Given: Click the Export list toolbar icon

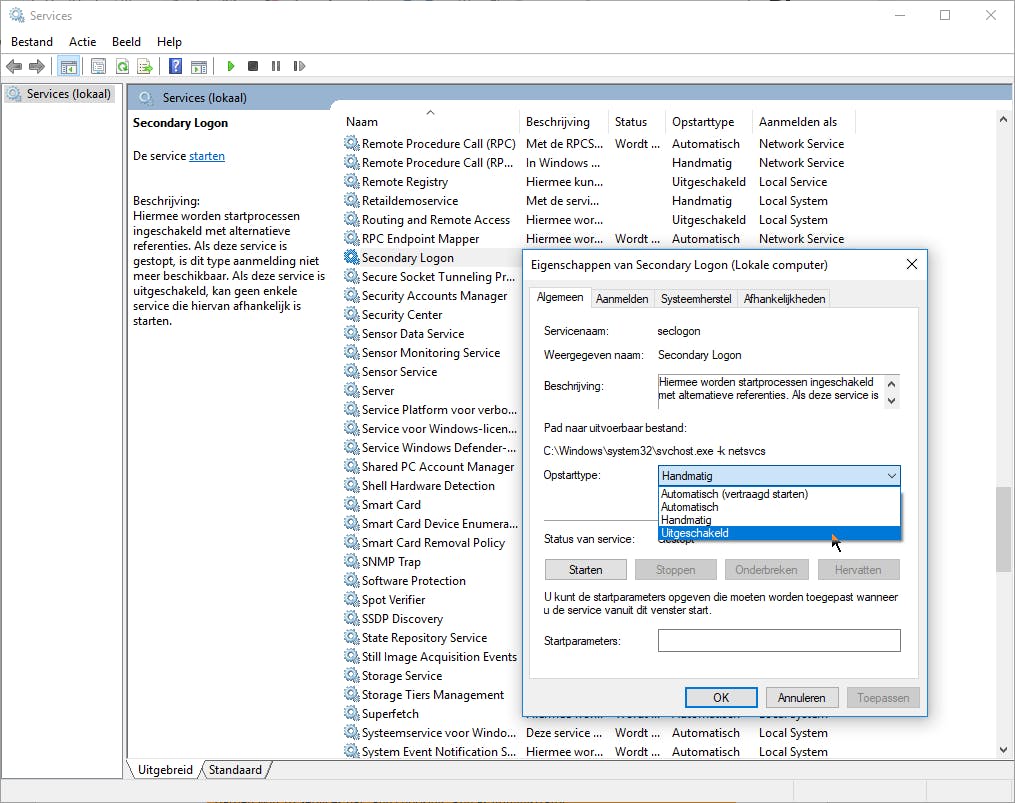Looking at the screenshot, I should [x=145, y=67].
